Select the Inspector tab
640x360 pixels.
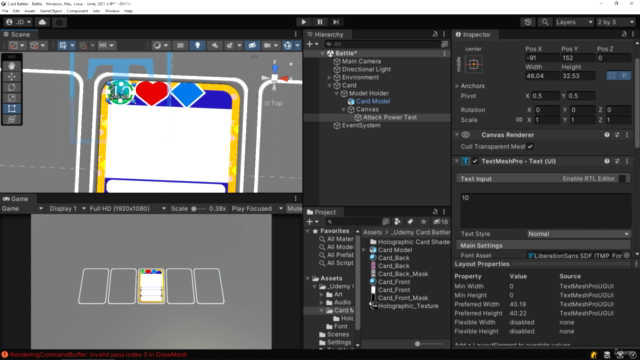(x=473, y=34)
